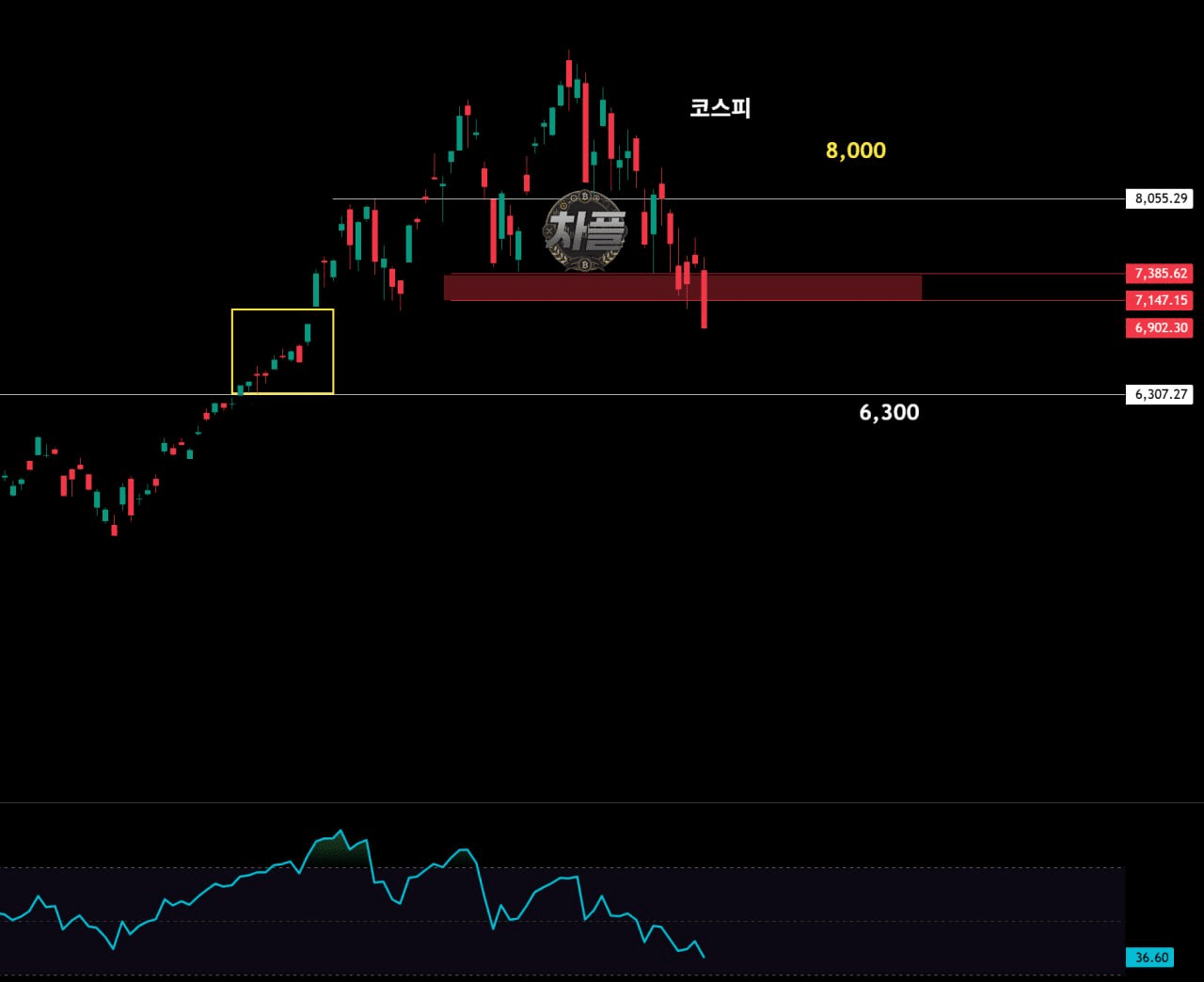Click the 6,902.30 current price label
The image size is (1204, 982).
pos(1159,327)
